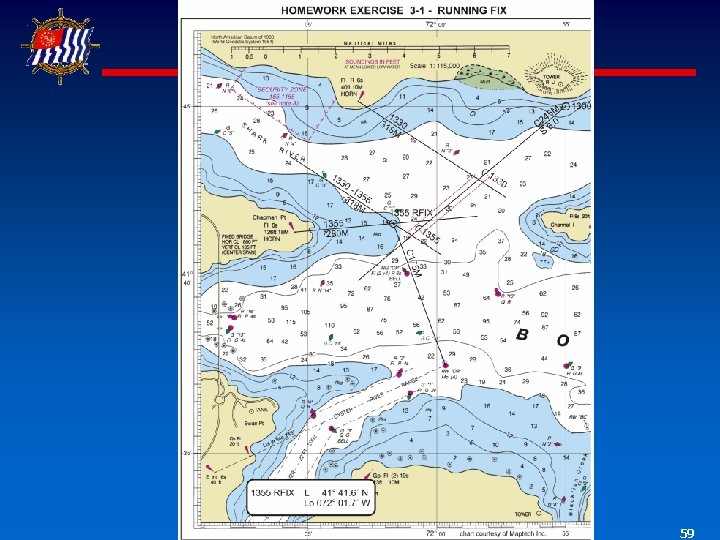Click the green hill landmark near top
720x540 pixels.
(x=487, y=77)
